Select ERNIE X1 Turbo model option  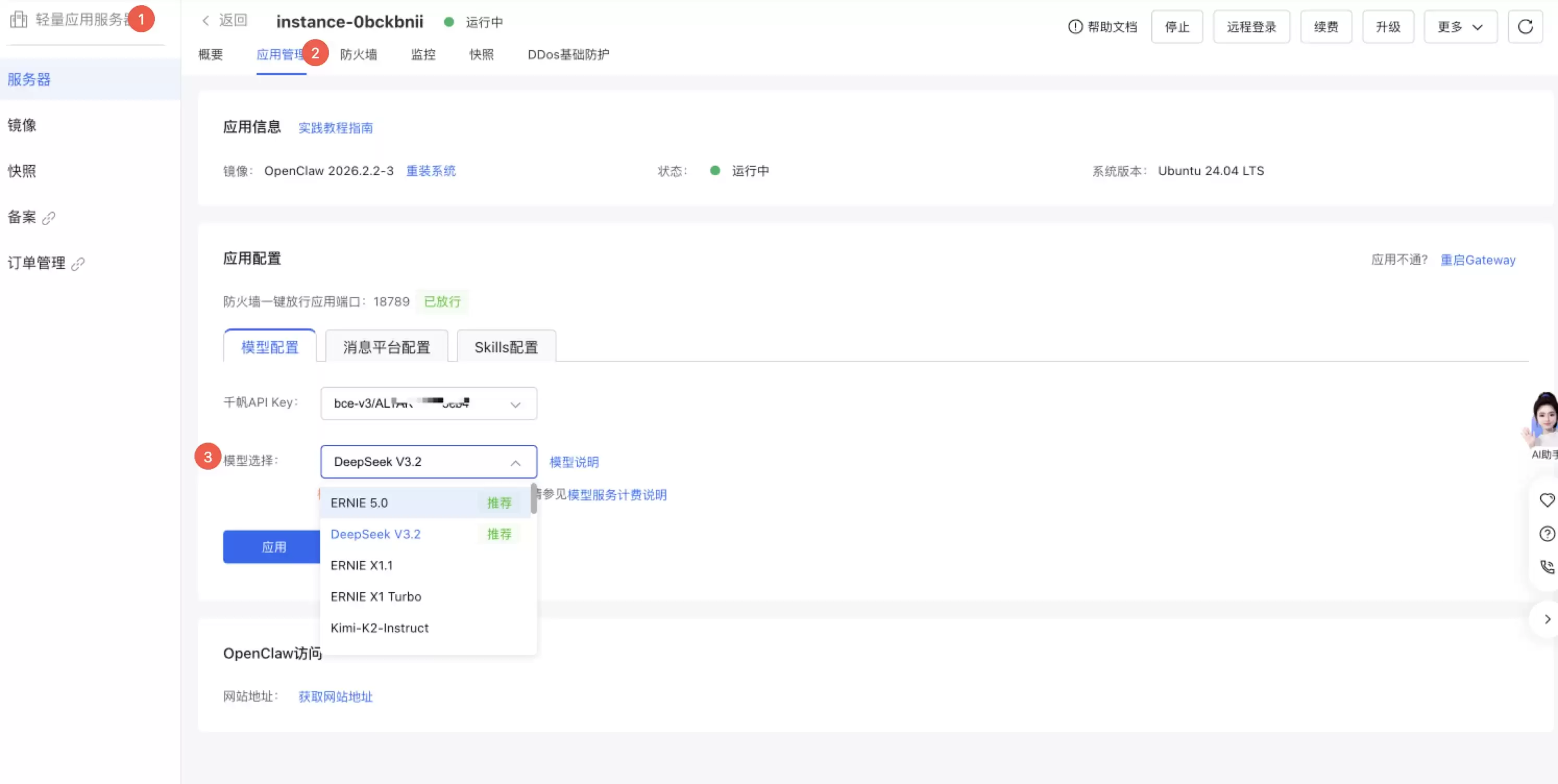click(426, 597)
